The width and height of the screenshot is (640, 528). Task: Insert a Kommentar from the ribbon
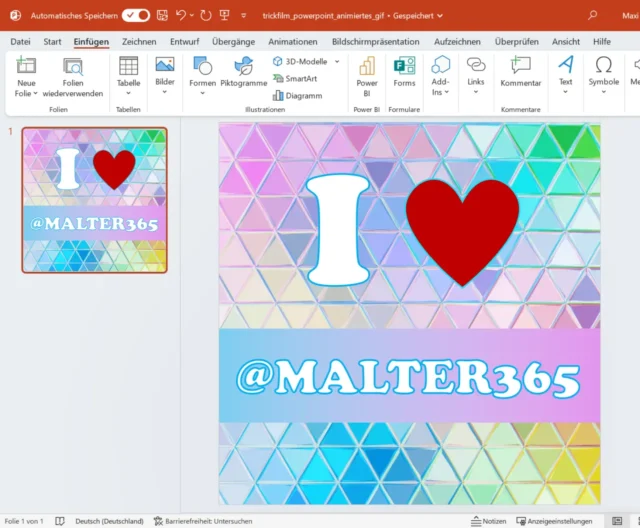520,73
